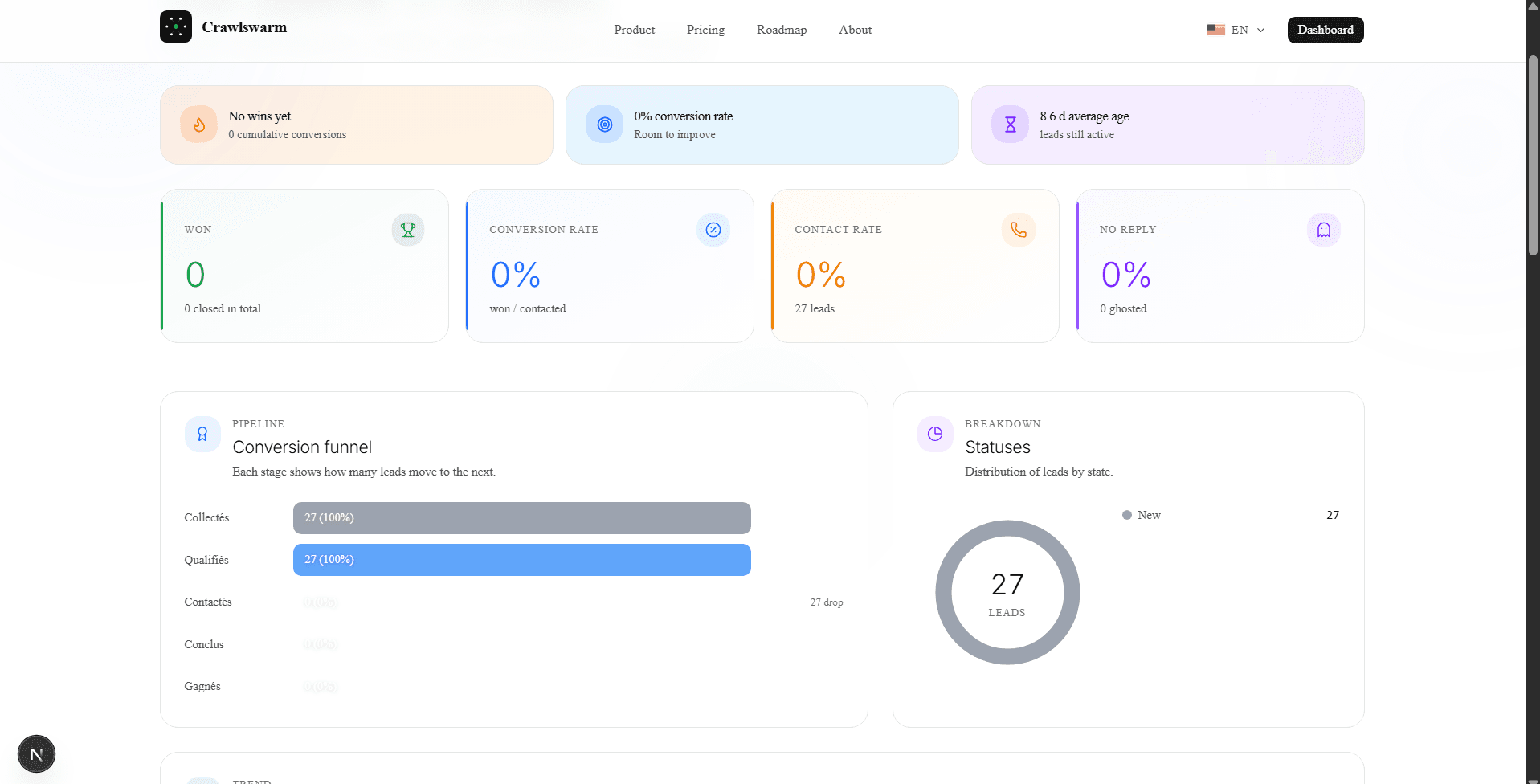
Task: Click the 'Conversion funnel' title
Action: pos(302,447)
